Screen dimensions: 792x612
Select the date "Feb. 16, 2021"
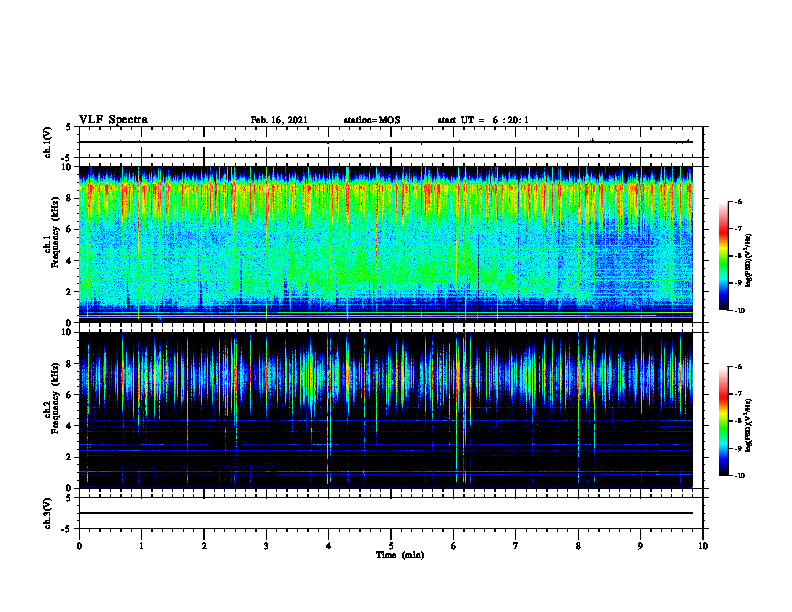(279, 120)
